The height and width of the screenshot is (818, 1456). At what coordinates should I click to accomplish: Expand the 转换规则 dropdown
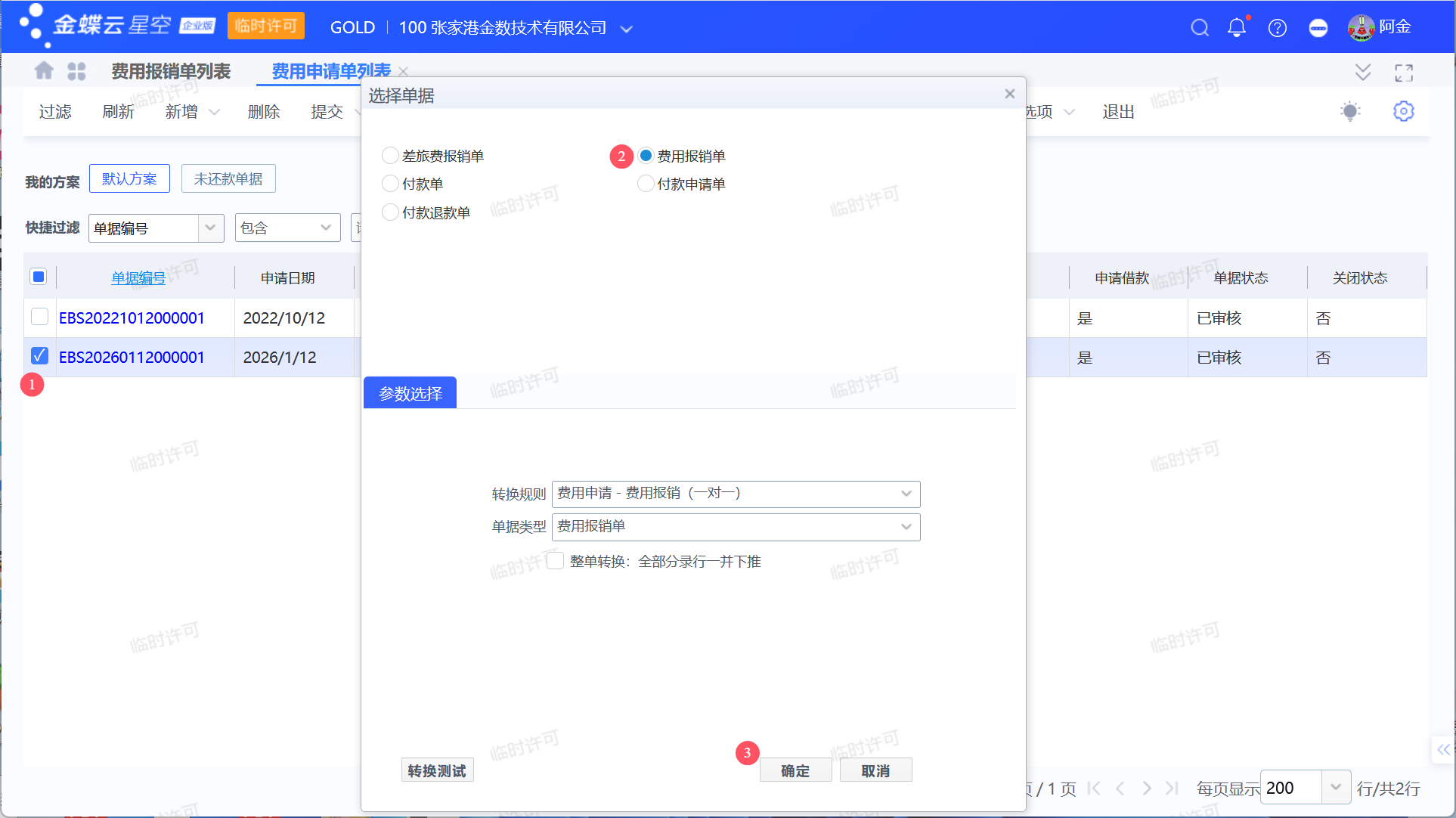click(906, 494)
